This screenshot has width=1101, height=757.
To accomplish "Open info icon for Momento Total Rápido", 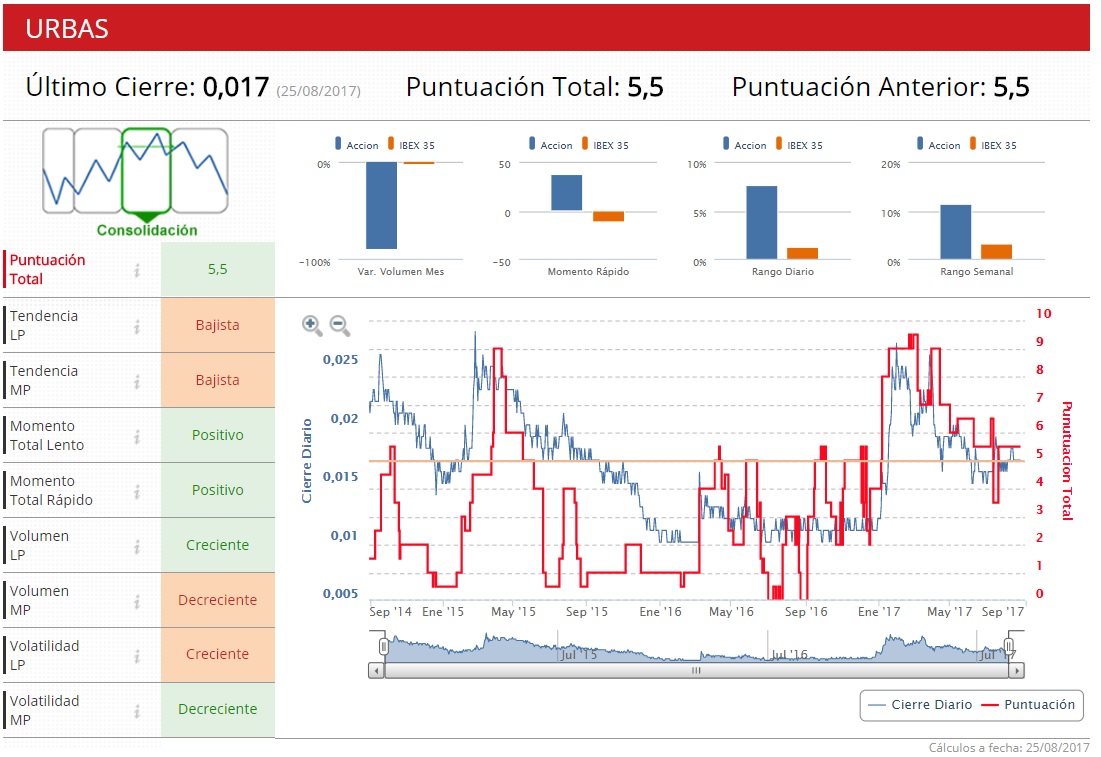I will 138,491.
